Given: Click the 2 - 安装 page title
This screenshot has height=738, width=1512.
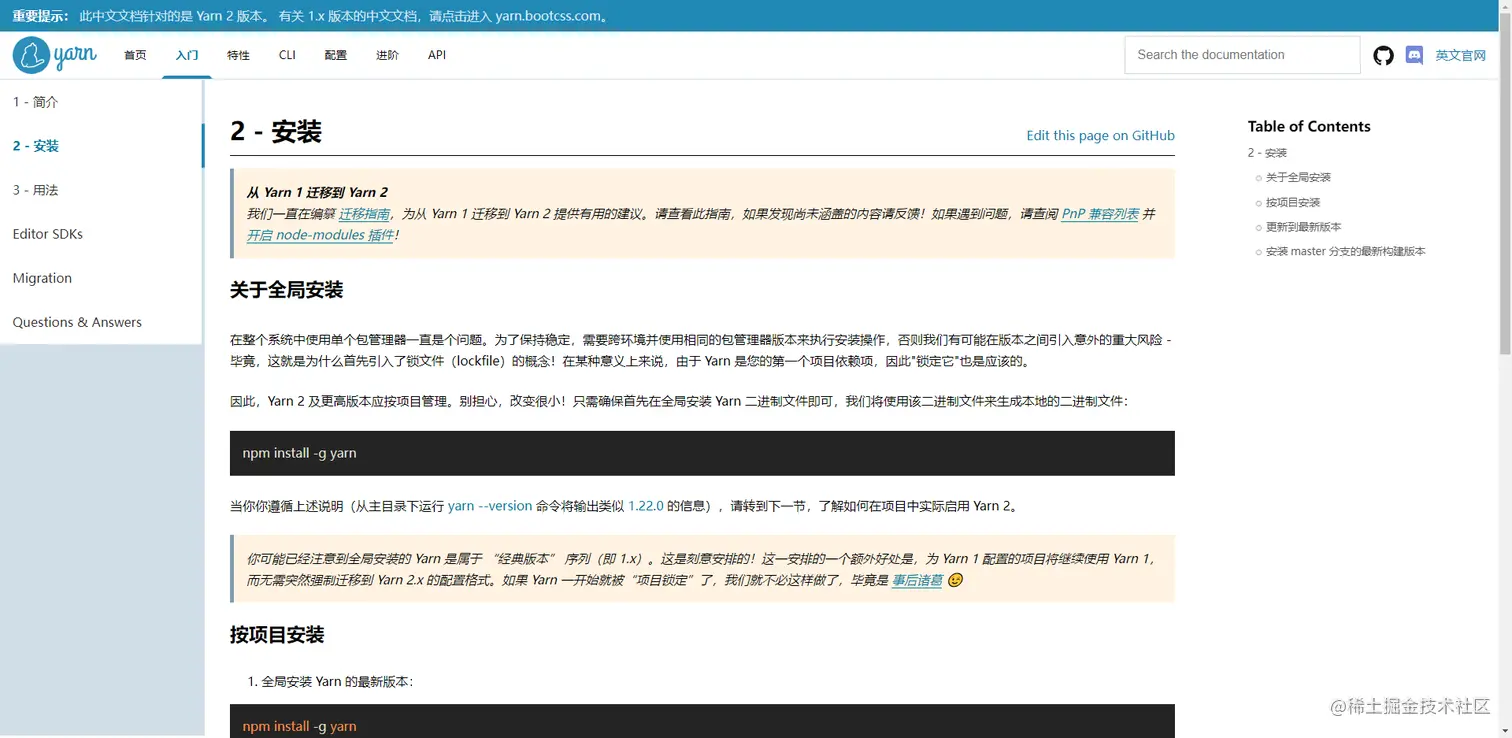Looking at the screenshot, I should point(276,131).
